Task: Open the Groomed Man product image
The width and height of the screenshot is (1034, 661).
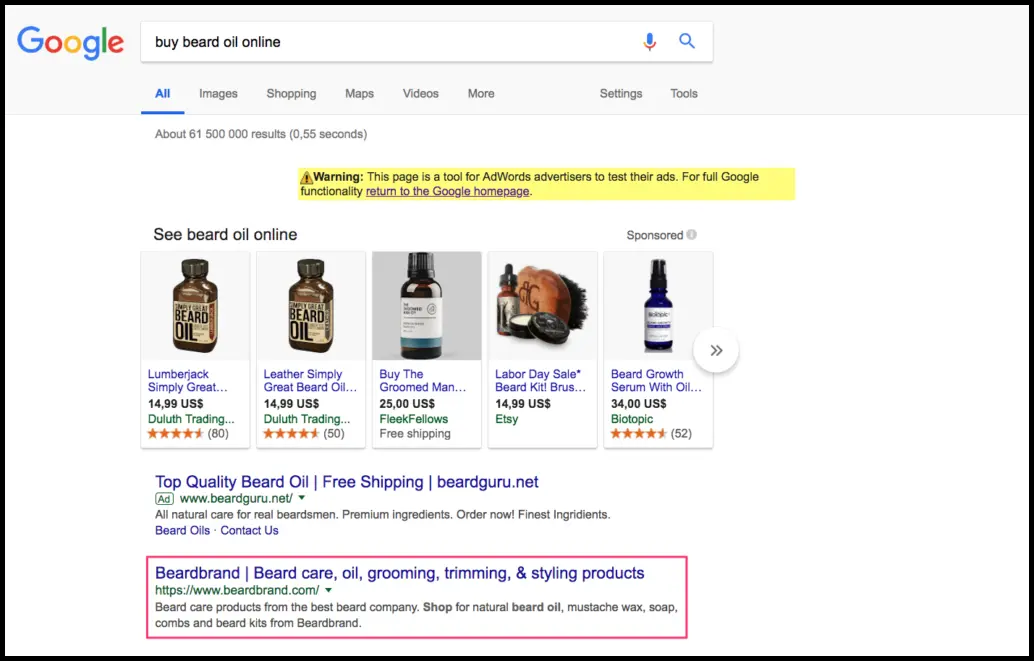Action: point(427,306)
